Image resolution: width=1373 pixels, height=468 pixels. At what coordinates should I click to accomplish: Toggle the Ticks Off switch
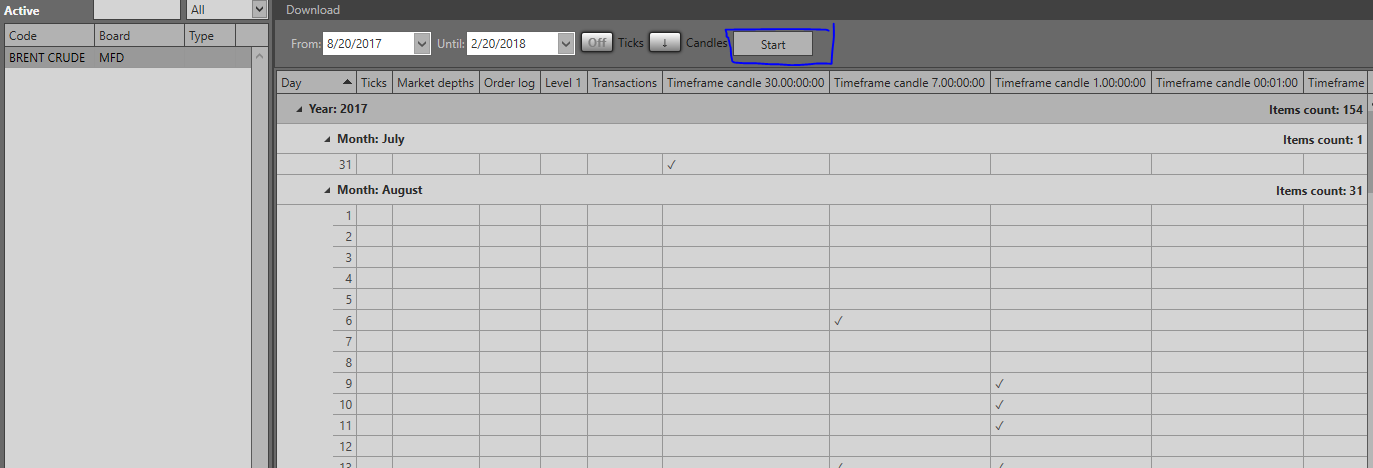pos(598,43)
